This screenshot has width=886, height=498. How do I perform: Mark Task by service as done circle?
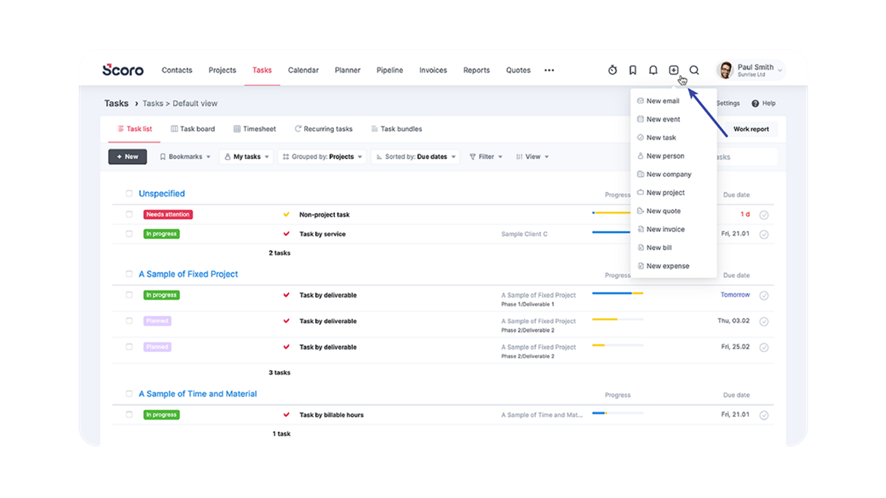tap(764, 234)
